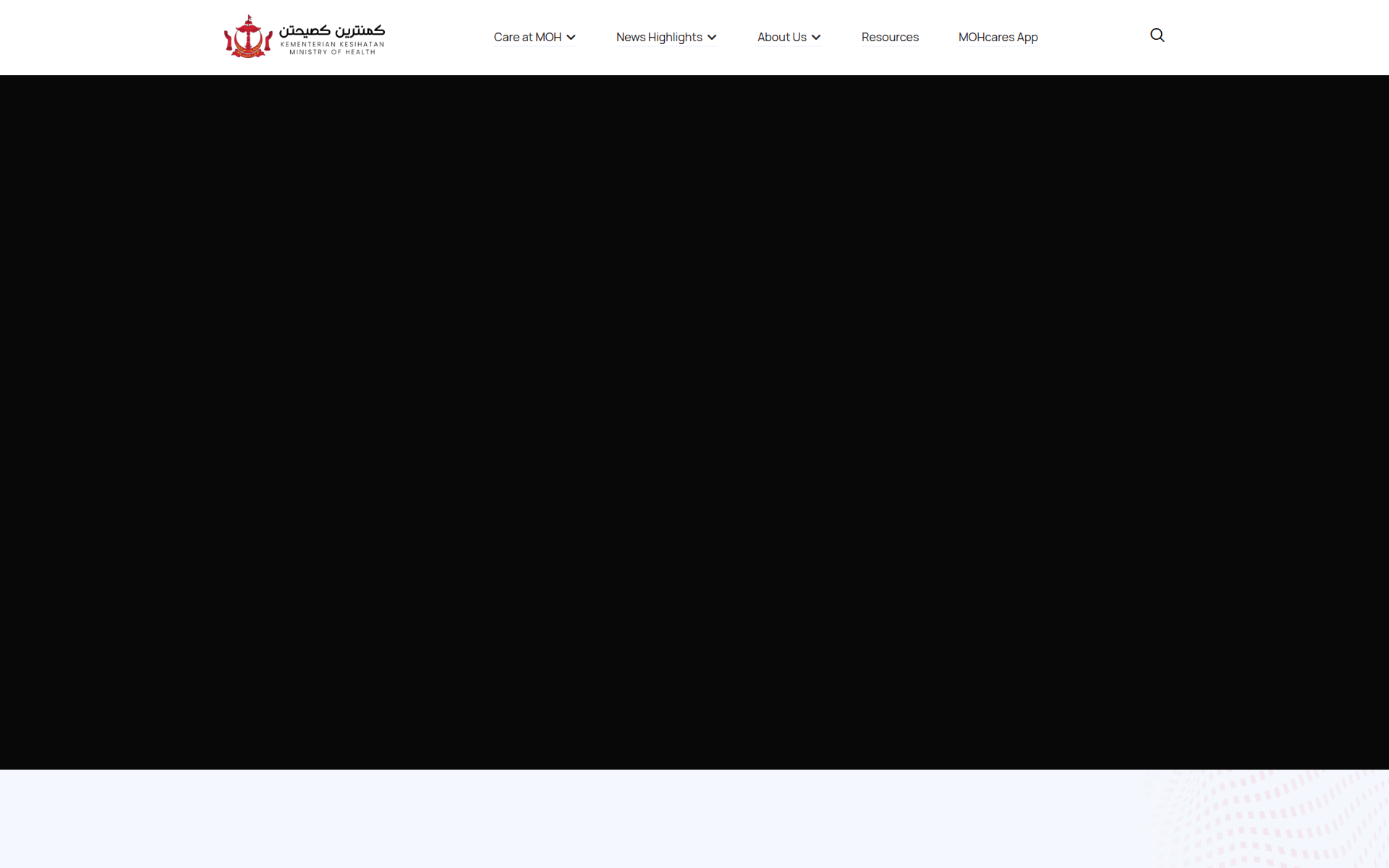Open the News Highlights menu
The height and width of the screenshot is (868, 1389).
click(659, 37)
